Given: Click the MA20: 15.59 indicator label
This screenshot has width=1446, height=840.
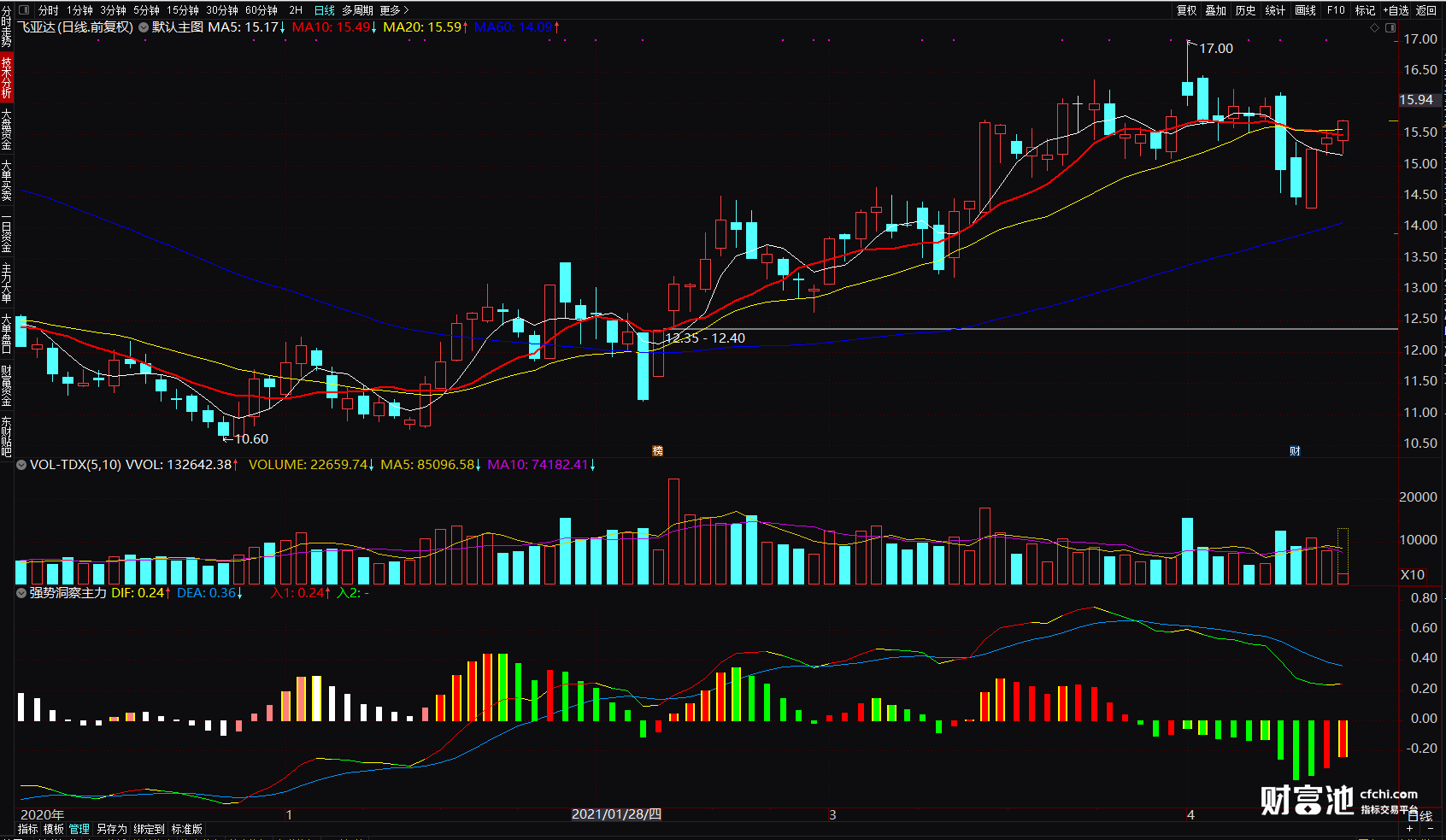Looking at the screenshot, I should click(x=425, y=27).
